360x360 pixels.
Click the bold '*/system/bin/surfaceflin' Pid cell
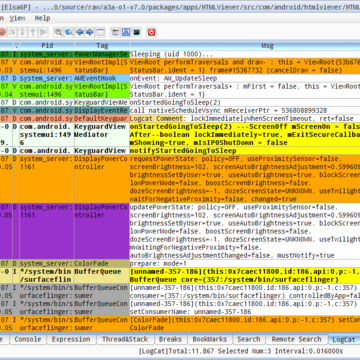tap(47, 276)
